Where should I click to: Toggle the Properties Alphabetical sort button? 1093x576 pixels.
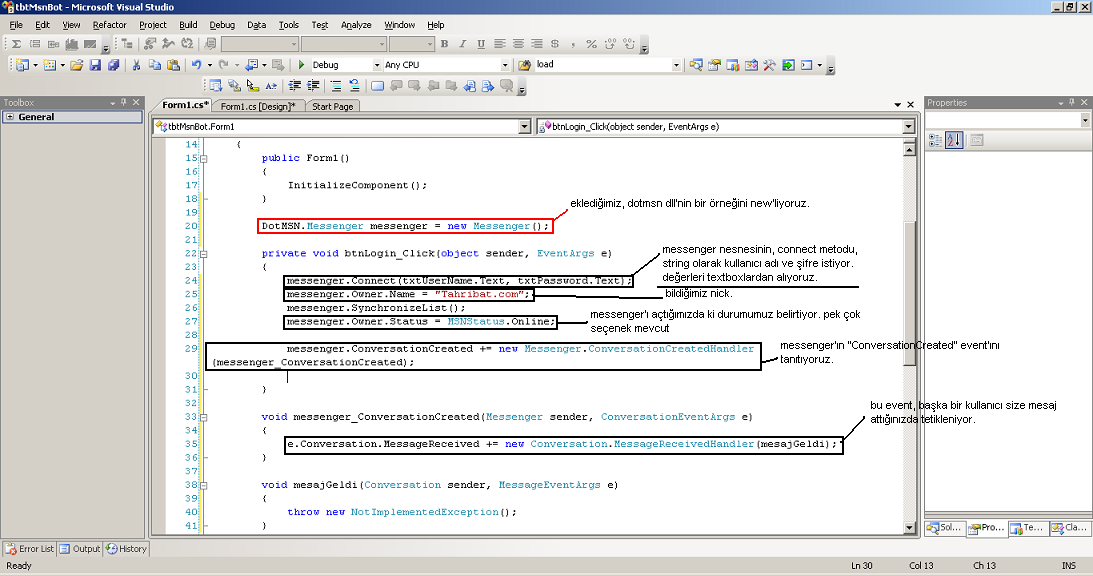pos(953,140)
